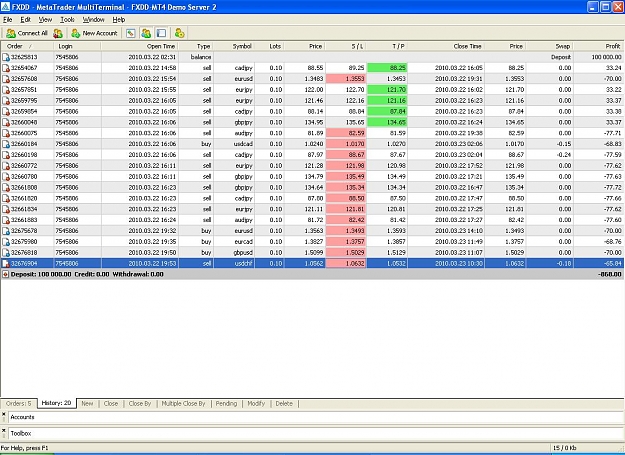This screenshot has width=625, height=455.
Task: Click the row icon for order 32659854
Action: pyautogui.click(x=6, y=112)
